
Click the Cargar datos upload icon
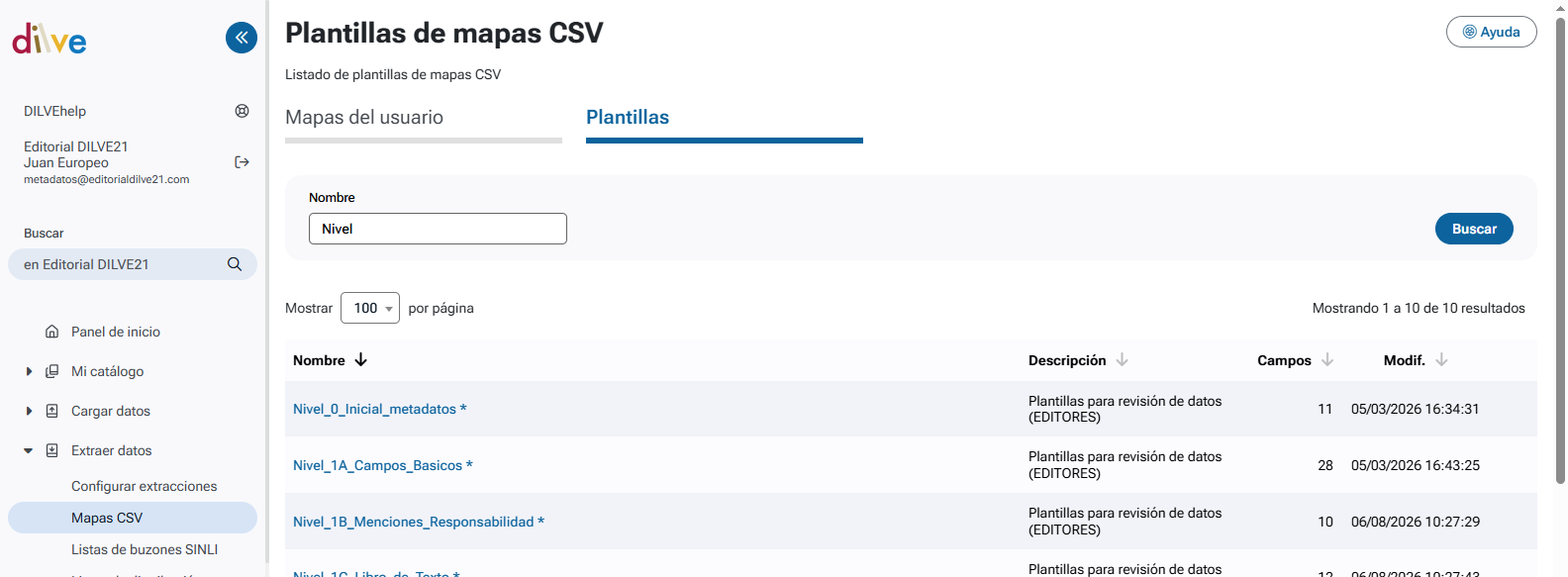click(52, 411)
